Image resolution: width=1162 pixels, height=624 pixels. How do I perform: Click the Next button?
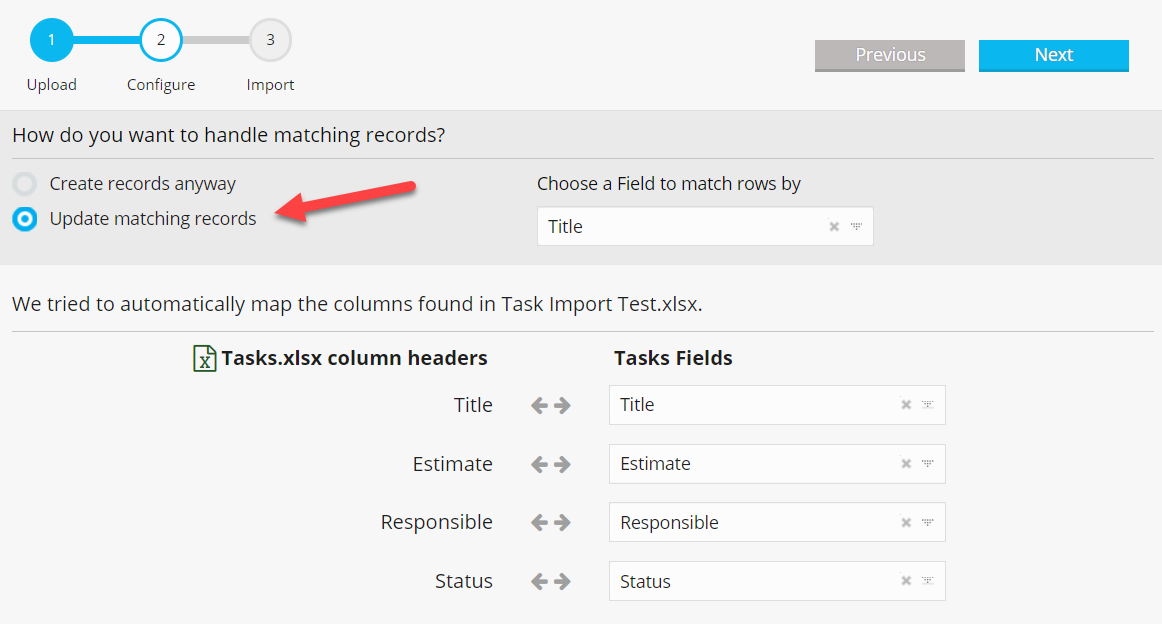(x=1053, y=55)
